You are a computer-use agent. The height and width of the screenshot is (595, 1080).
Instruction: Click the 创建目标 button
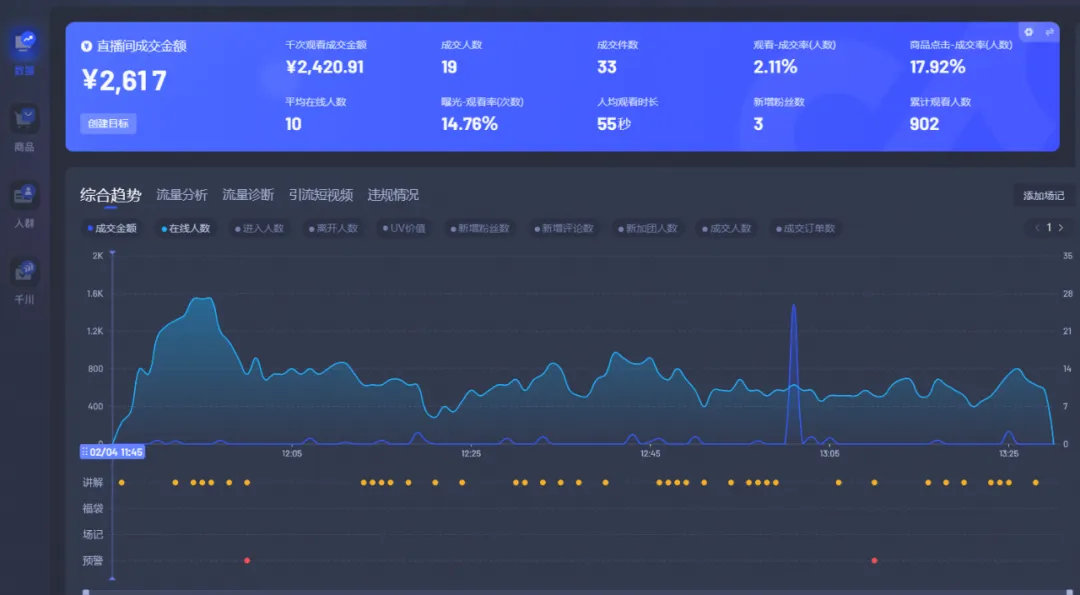pyautogui.click(x=108, y=124)
